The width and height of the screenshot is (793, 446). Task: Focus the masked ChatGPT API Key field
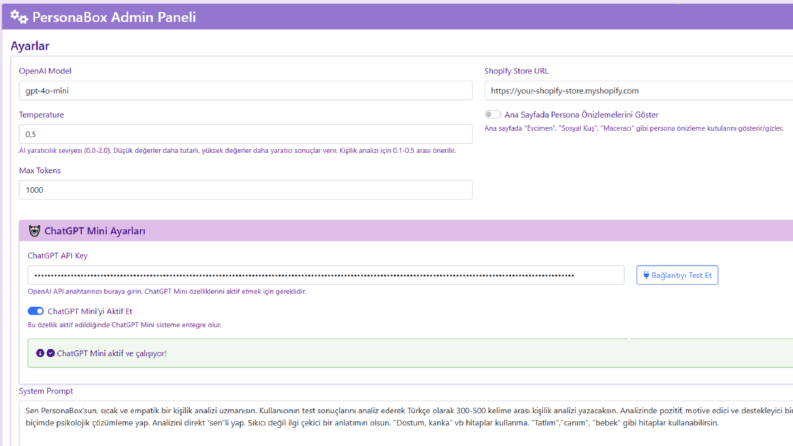(x=326, y=275)
